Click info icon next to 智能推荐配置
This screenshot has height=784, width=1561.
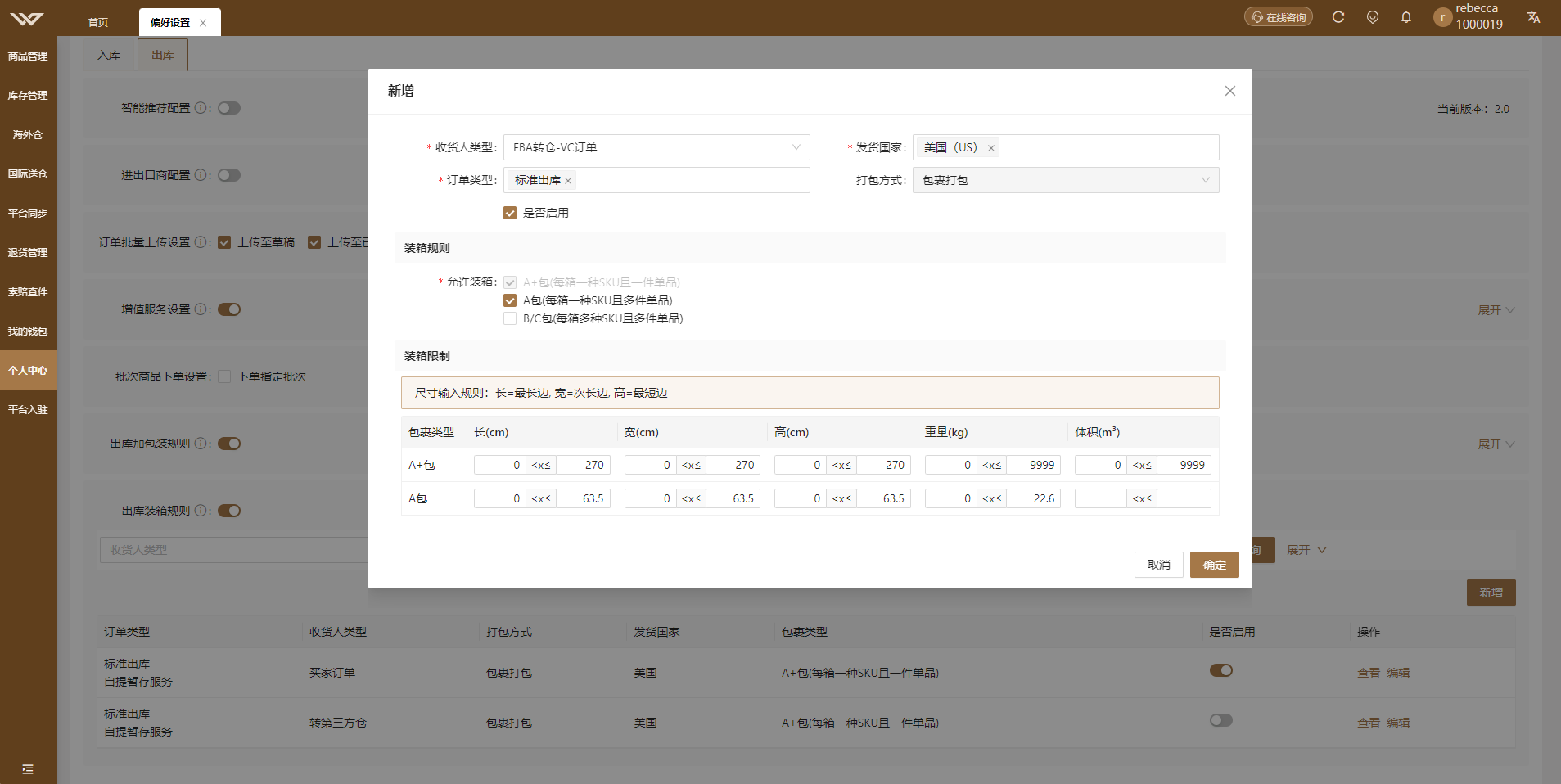click(200, 108)
